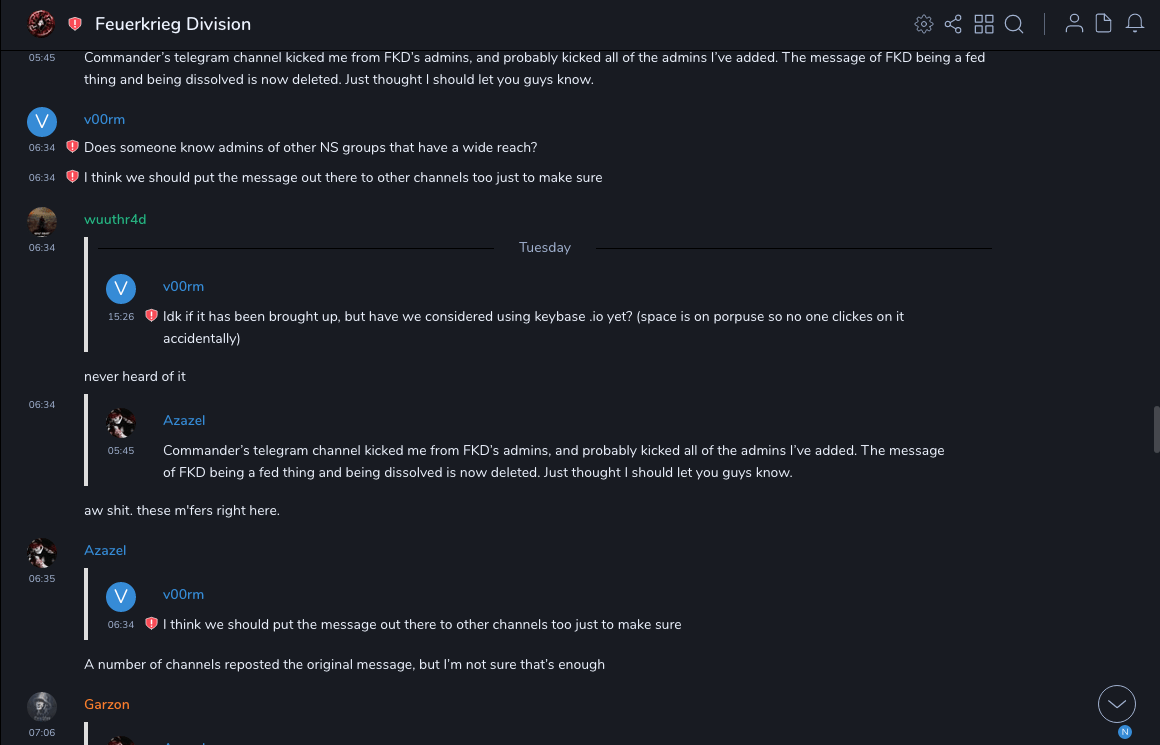Image resolution: width=1160 pixels, height=745 pixels.
Task: Open the channel settings gear icon
Action: point(924,24)
